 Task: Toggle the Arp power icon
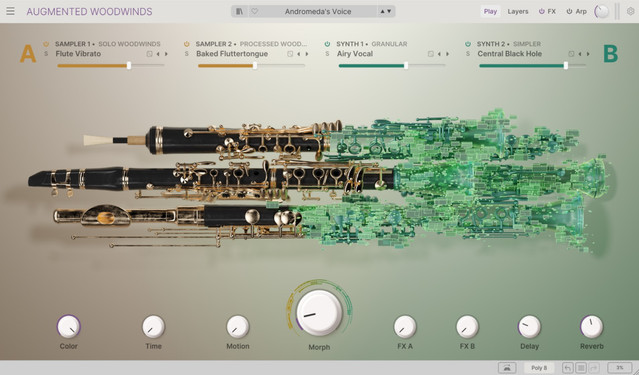pos(569,11)
